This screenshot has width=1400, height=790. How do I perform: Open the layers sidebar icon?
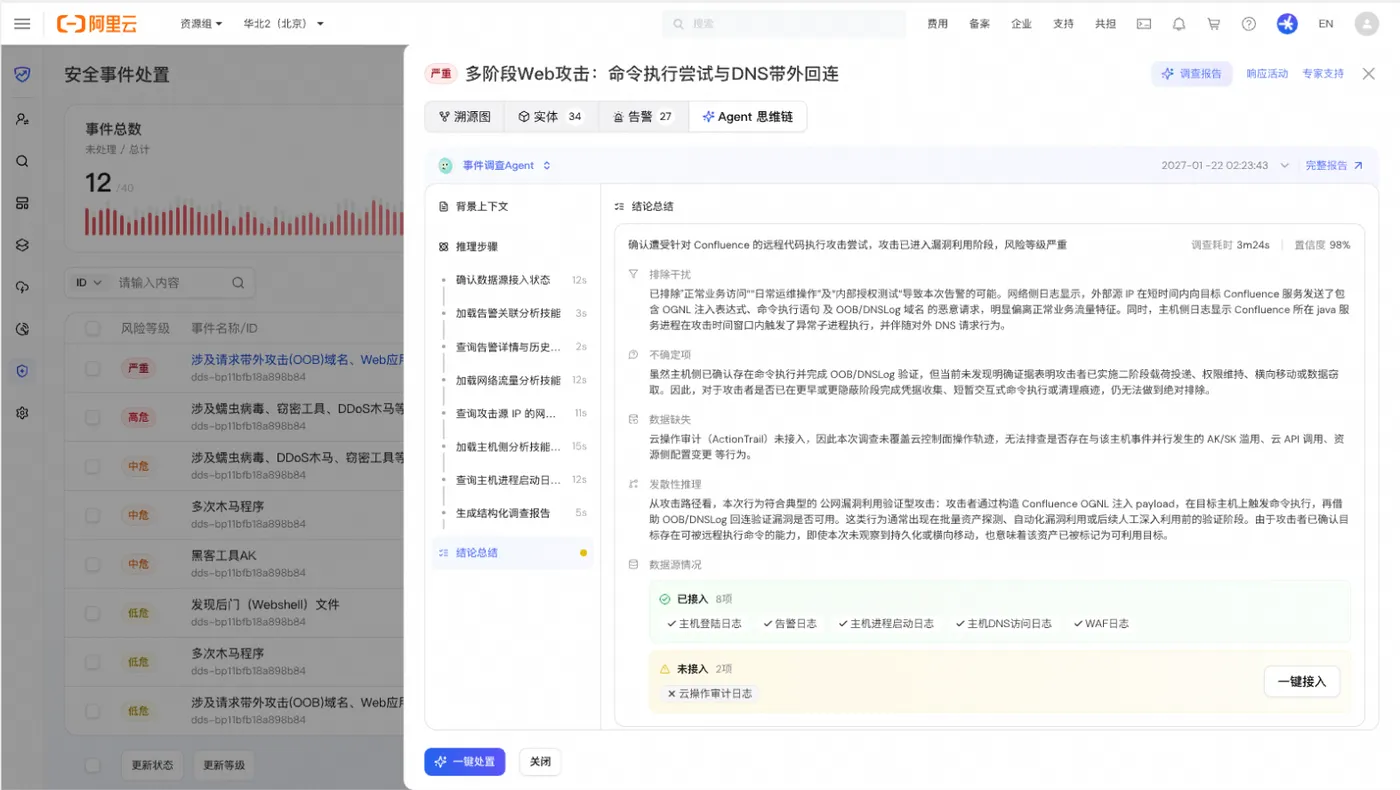[22, 245]
